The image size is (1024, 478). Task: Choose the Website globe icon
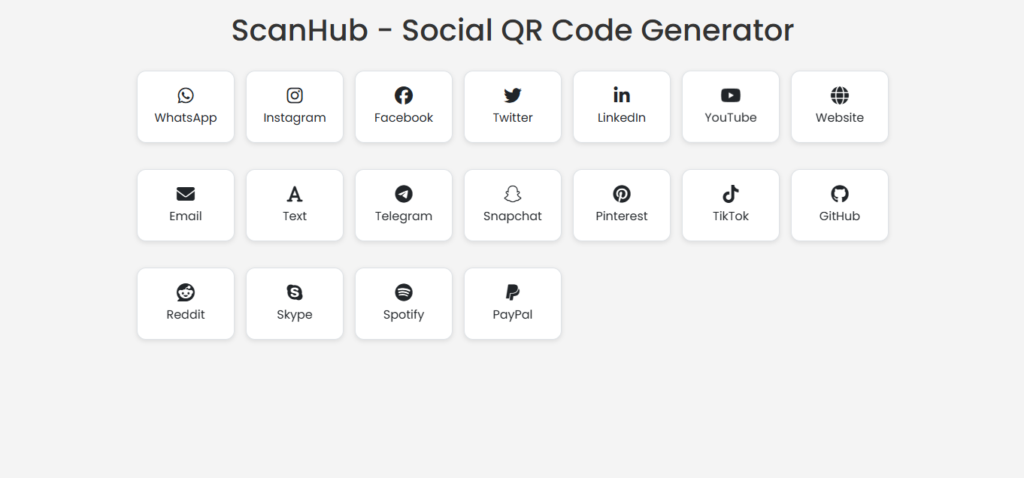(840, 95)
